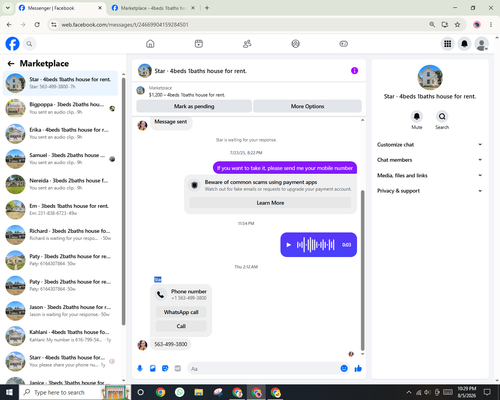Show hidden tray icons chevron
This screenshot has width=500, height=400.
point(409,392)
